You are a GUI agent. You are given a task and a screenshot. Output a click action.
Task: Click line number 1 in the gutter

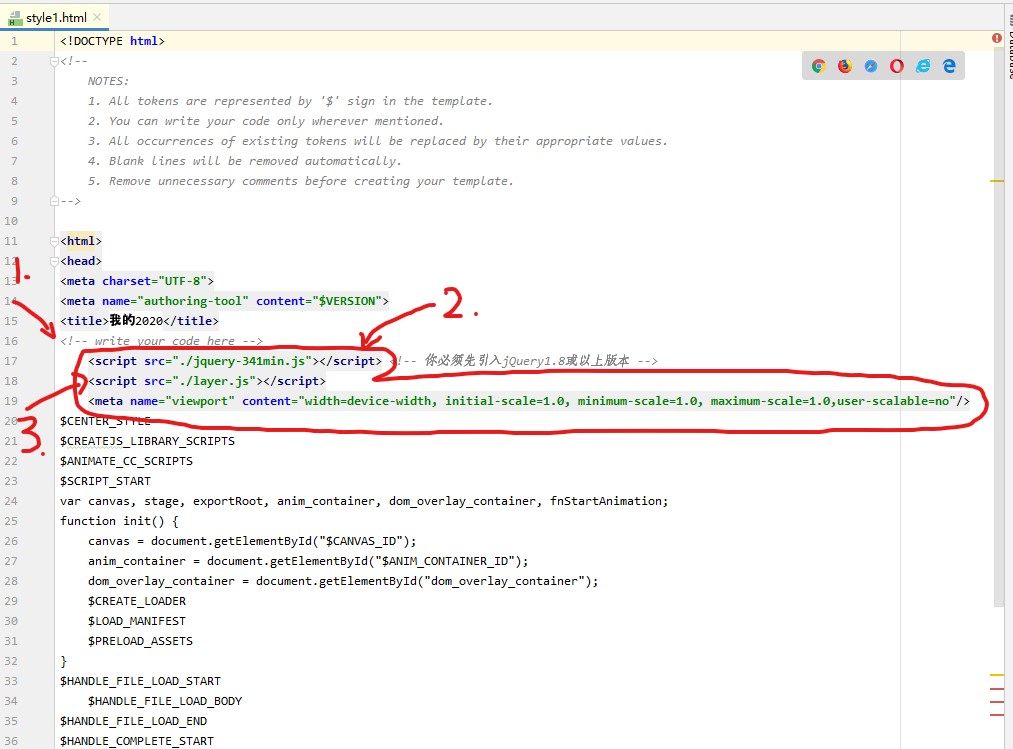coord(14,41)
